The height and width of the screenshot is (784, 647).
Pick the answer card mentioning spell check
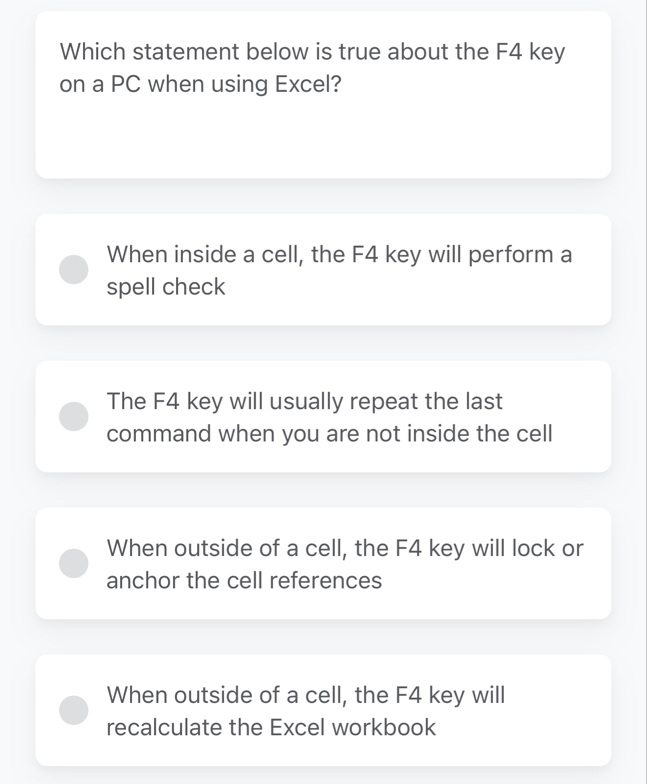tap(323, 270)
